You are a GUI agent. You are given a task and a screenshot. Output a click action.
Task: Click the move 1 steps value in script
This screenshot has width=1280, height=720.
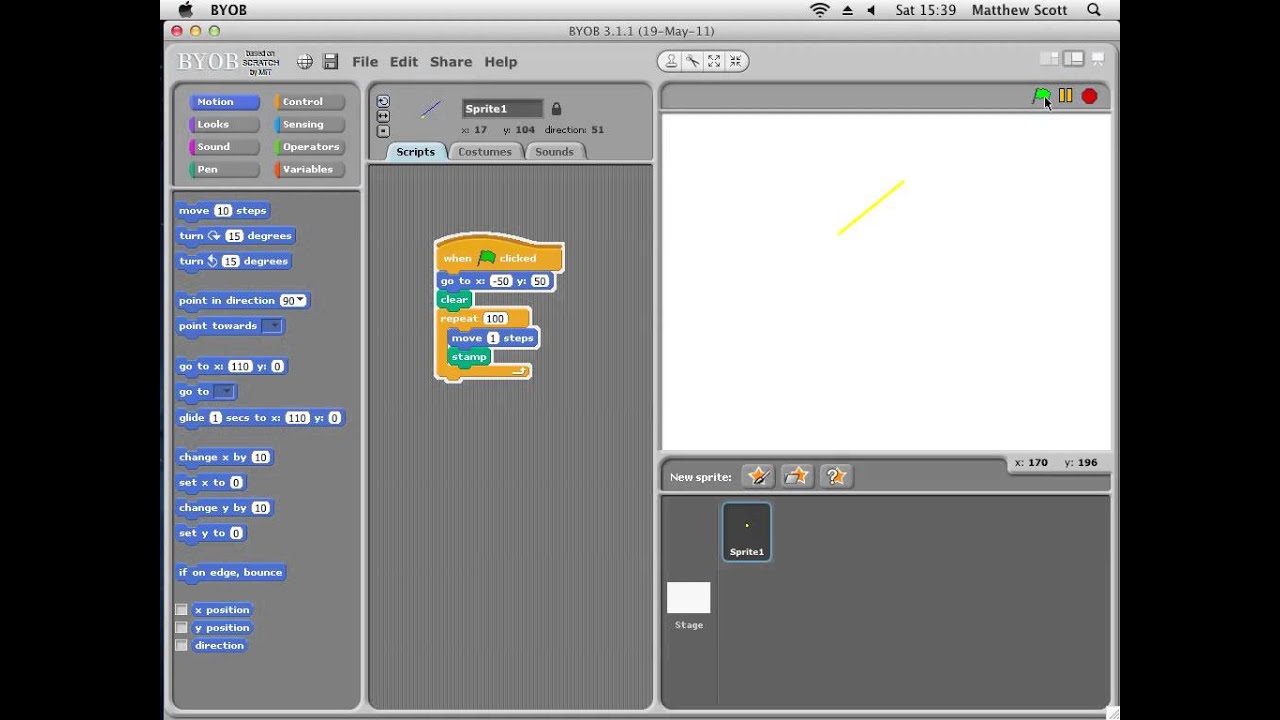[493, 338]
